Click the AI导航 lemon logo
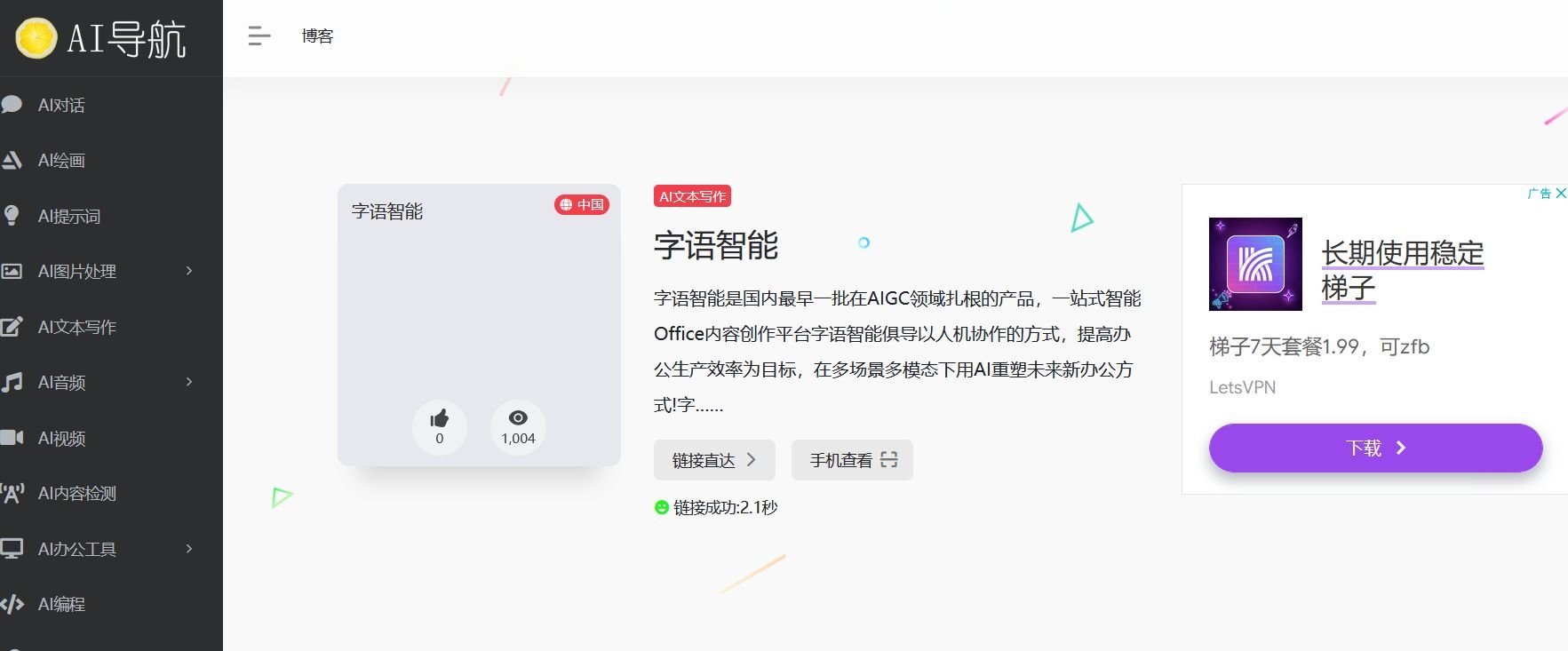1568x651 pixels. 36,38
